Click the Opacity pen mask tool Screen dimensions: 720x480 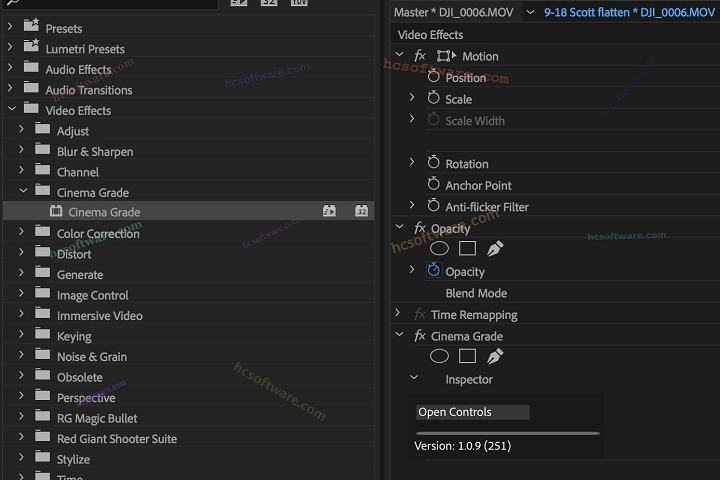point(494,249)
